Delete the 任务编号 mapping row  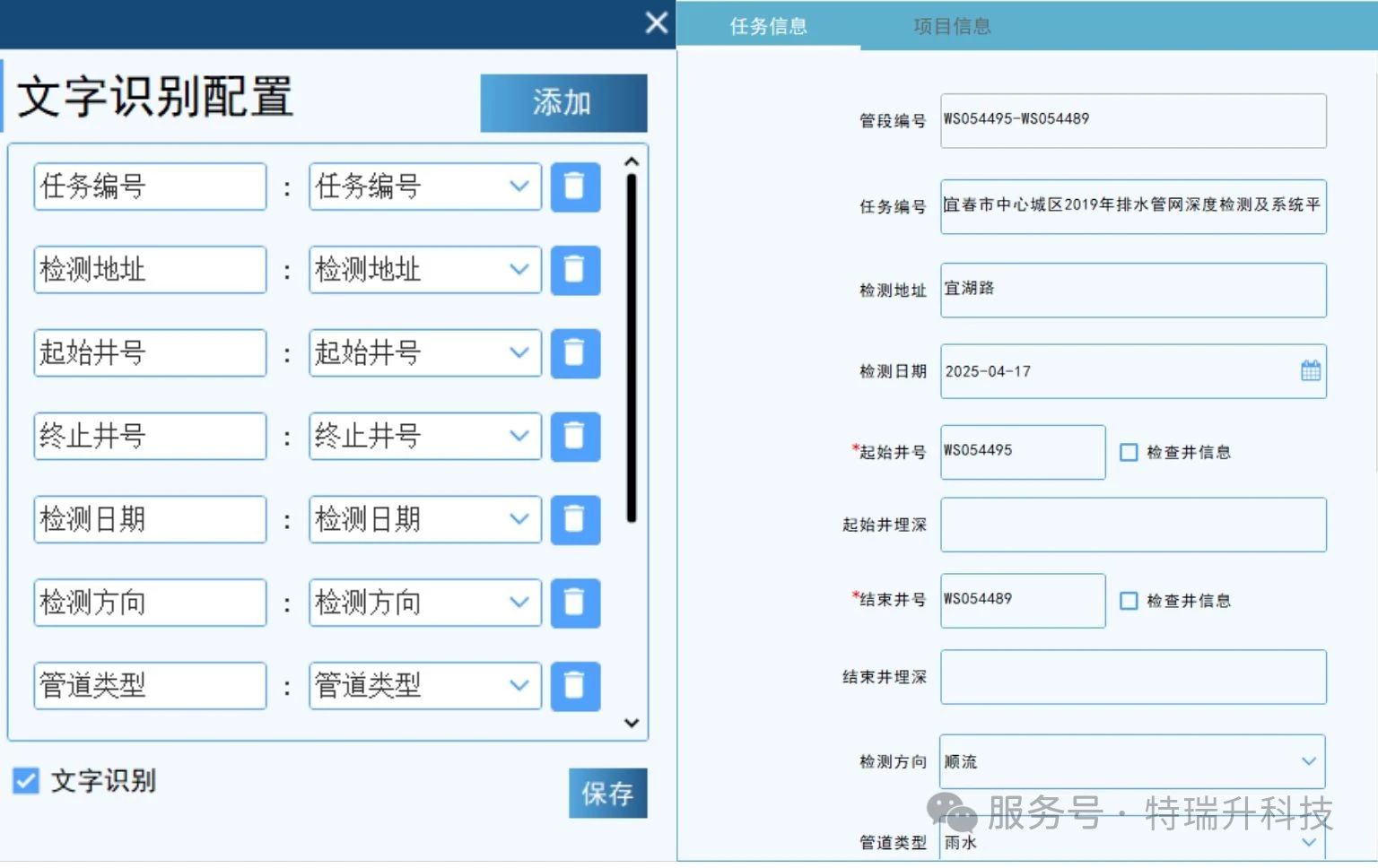pyautogui.click(x=575, y=187)
